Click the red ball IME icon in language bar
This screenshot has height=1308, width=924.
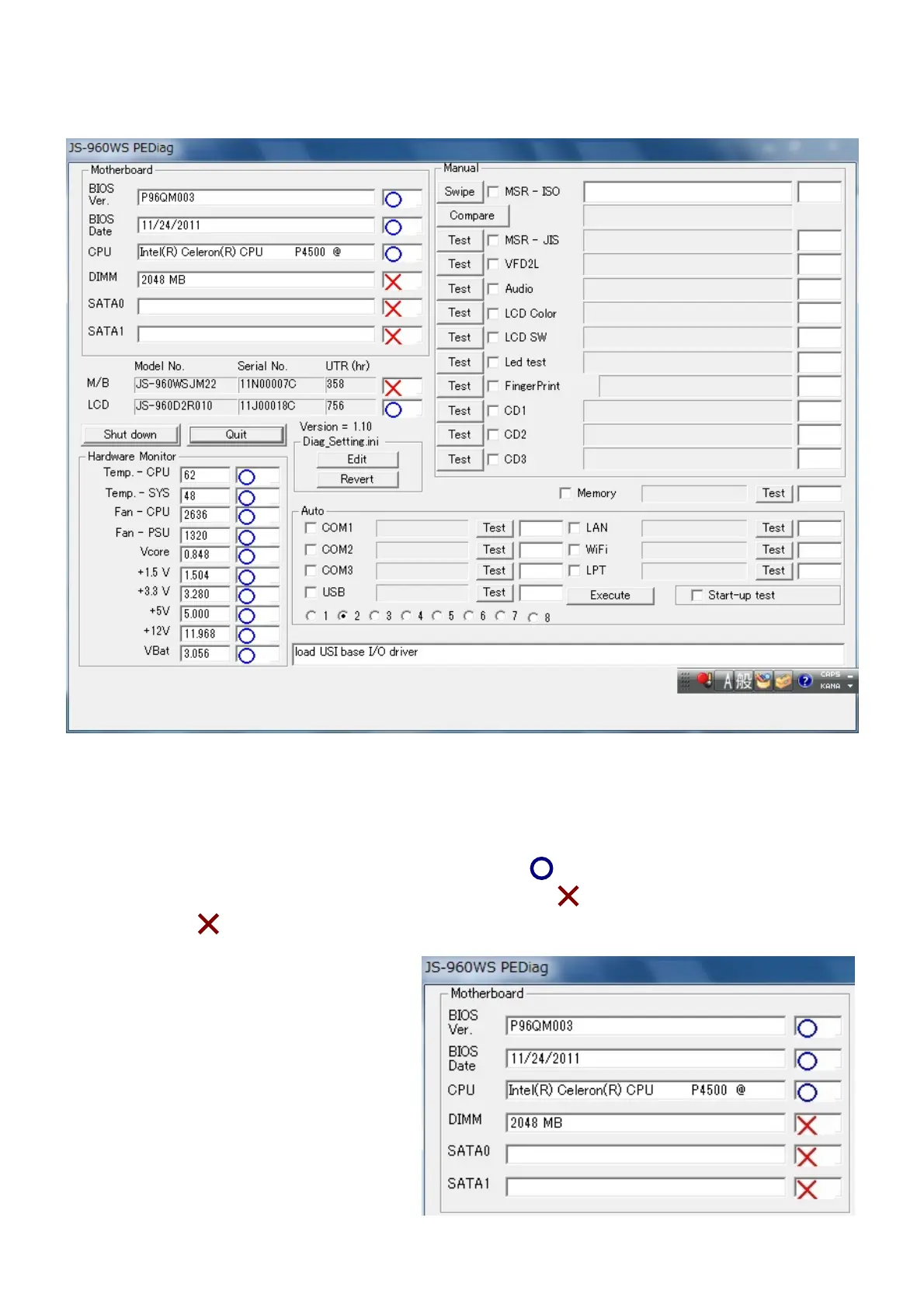coord(704,681)
